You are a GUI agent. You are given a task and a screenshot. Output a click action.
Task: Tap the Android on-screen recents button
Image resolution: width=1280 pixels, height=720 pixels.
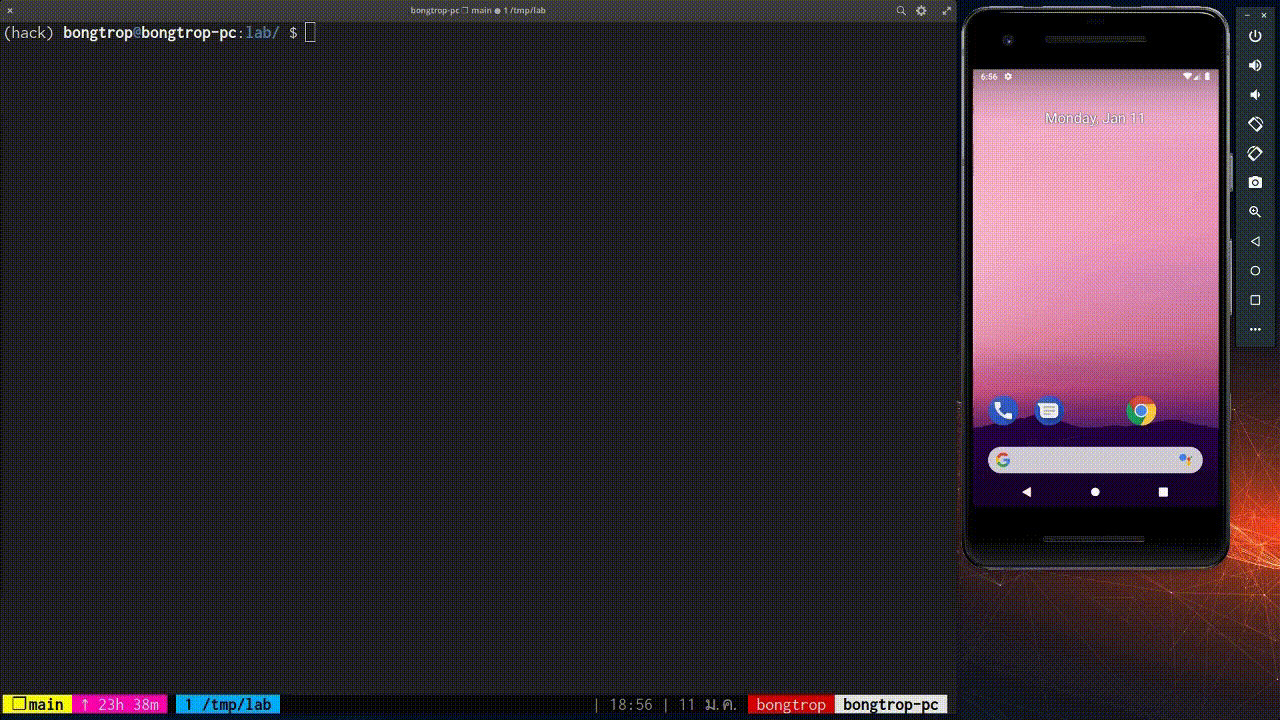pos(1163,492)
